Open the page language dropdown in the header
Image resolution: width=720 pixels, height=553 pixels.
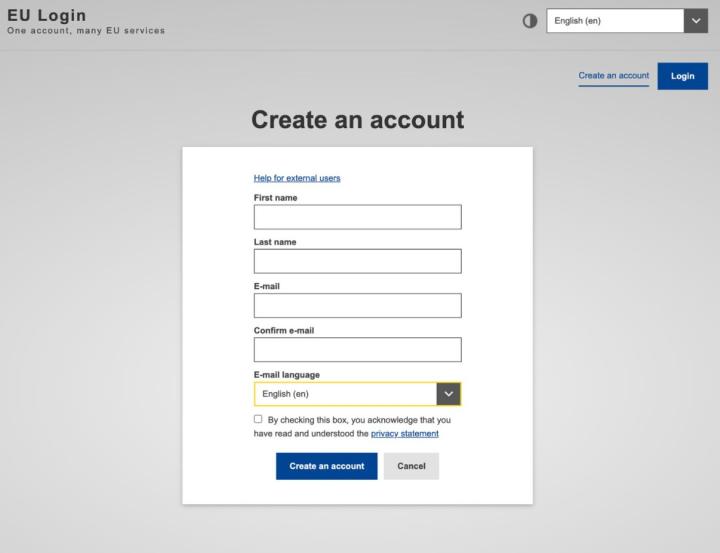pos(627,21)
